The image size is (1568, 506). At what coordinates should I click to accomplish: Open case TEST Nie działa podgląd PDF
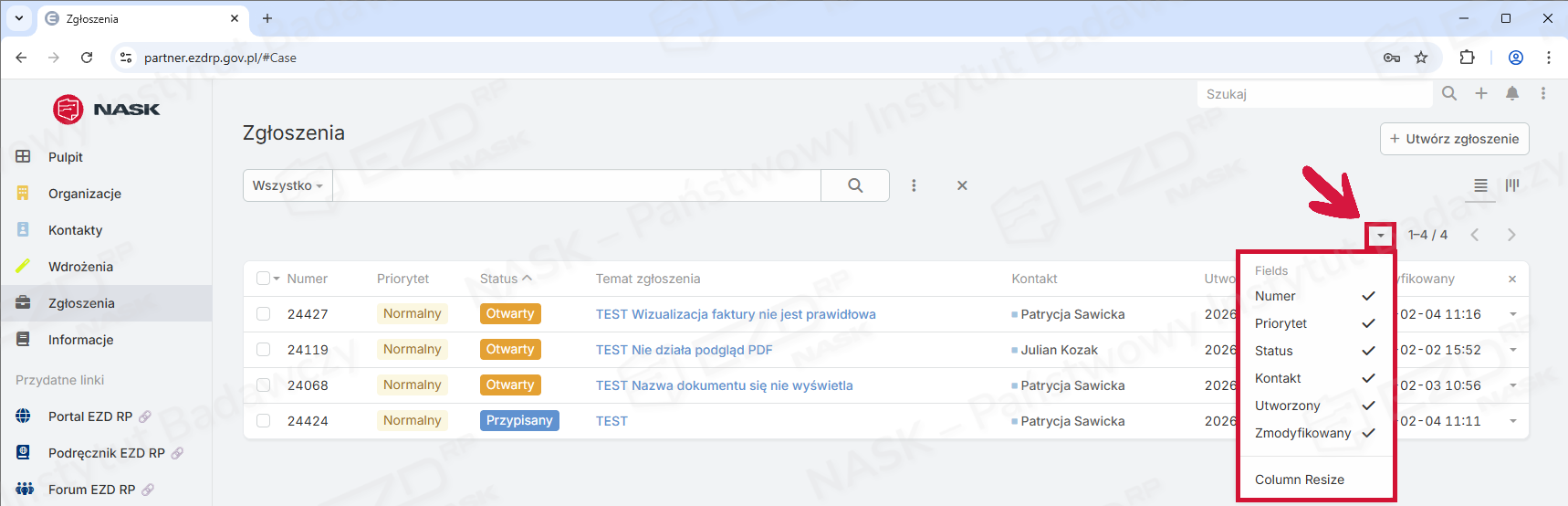click(x=684, y=350)
